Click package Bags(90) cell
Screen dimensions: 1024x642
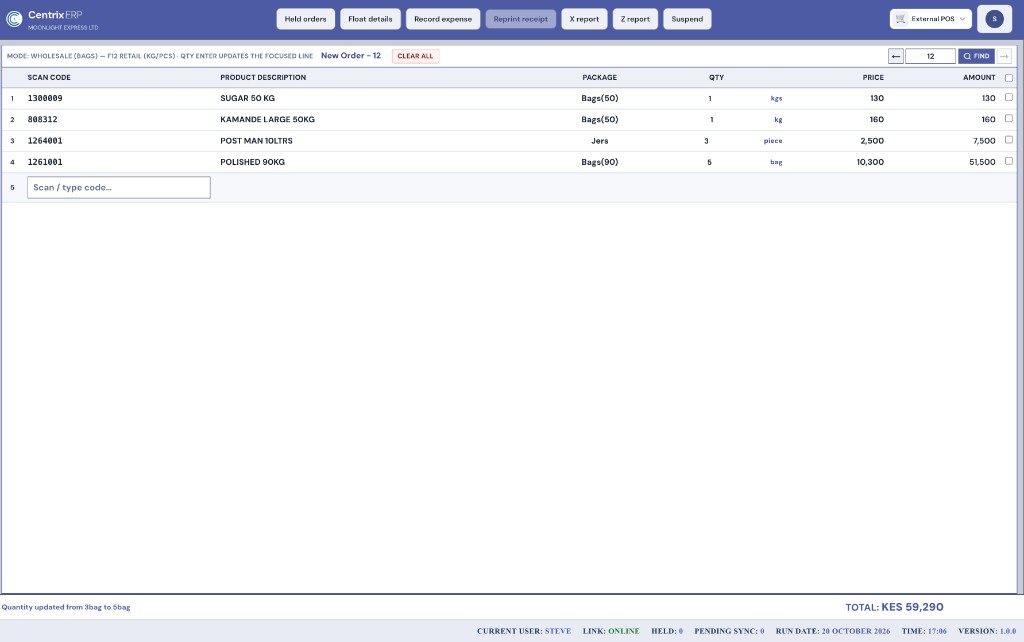(x=600, y=162)
